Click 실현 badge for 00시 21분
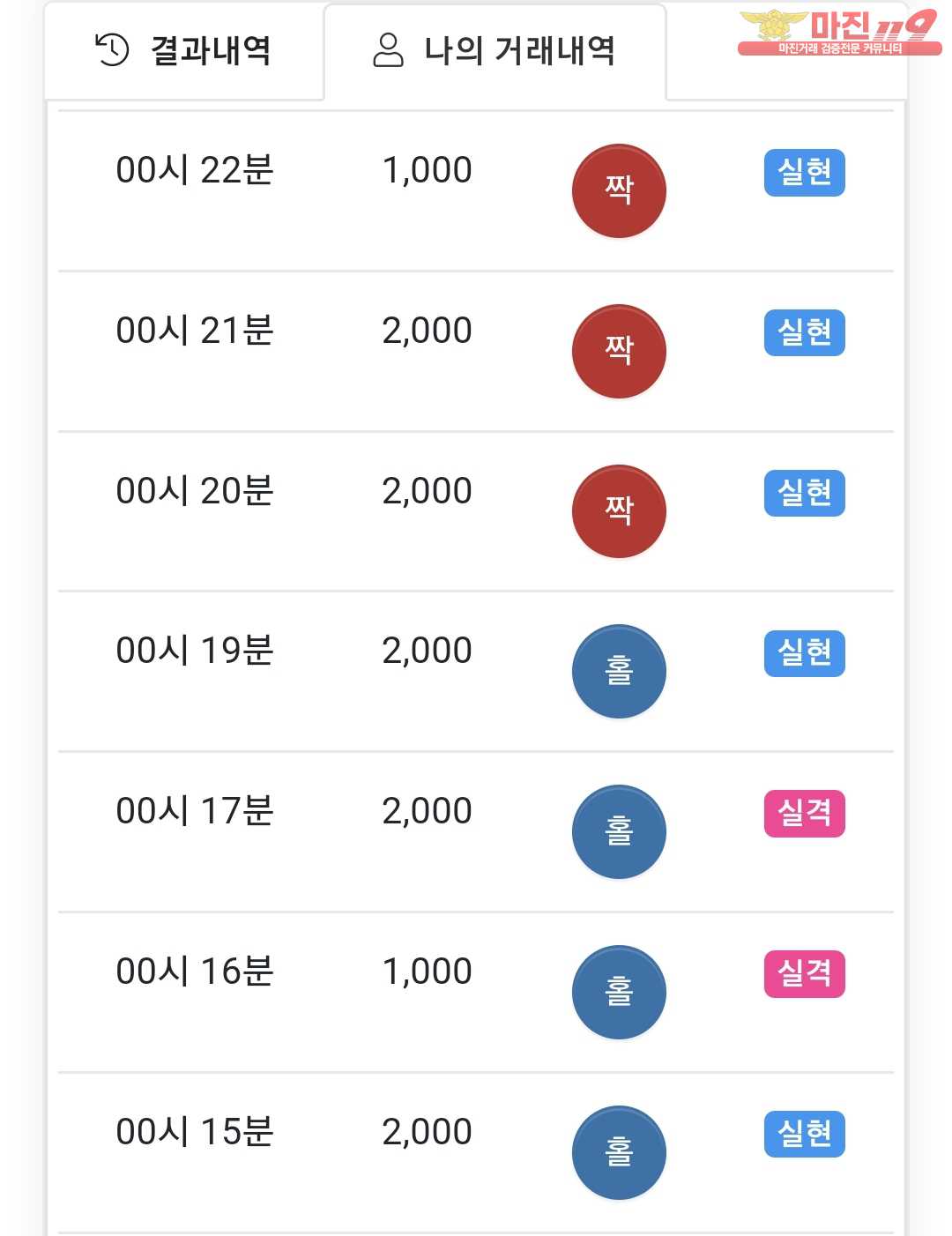 click(x=805, y=333)
